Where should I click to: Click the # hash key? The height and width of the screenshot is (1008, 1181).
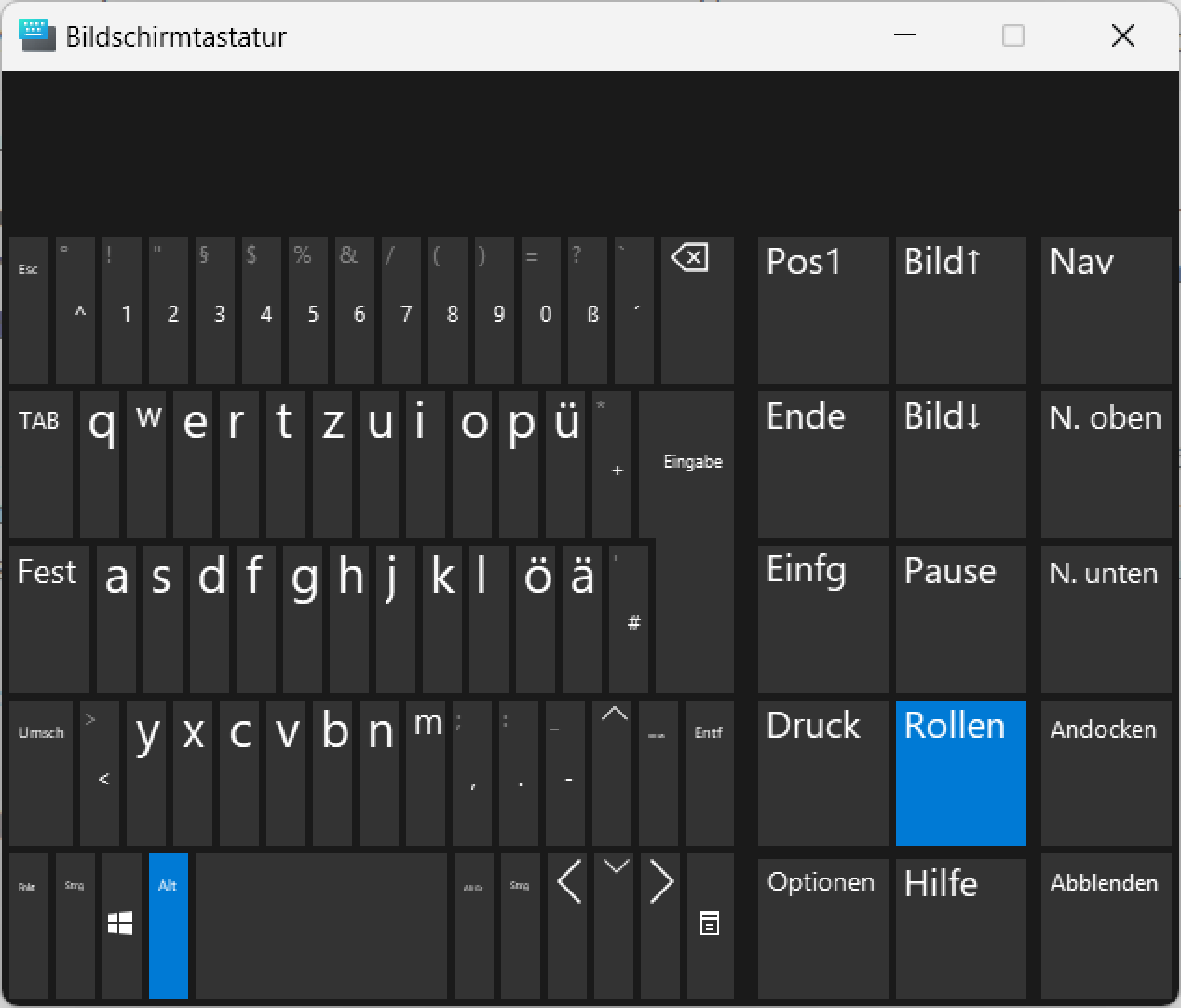coord(629,620)
